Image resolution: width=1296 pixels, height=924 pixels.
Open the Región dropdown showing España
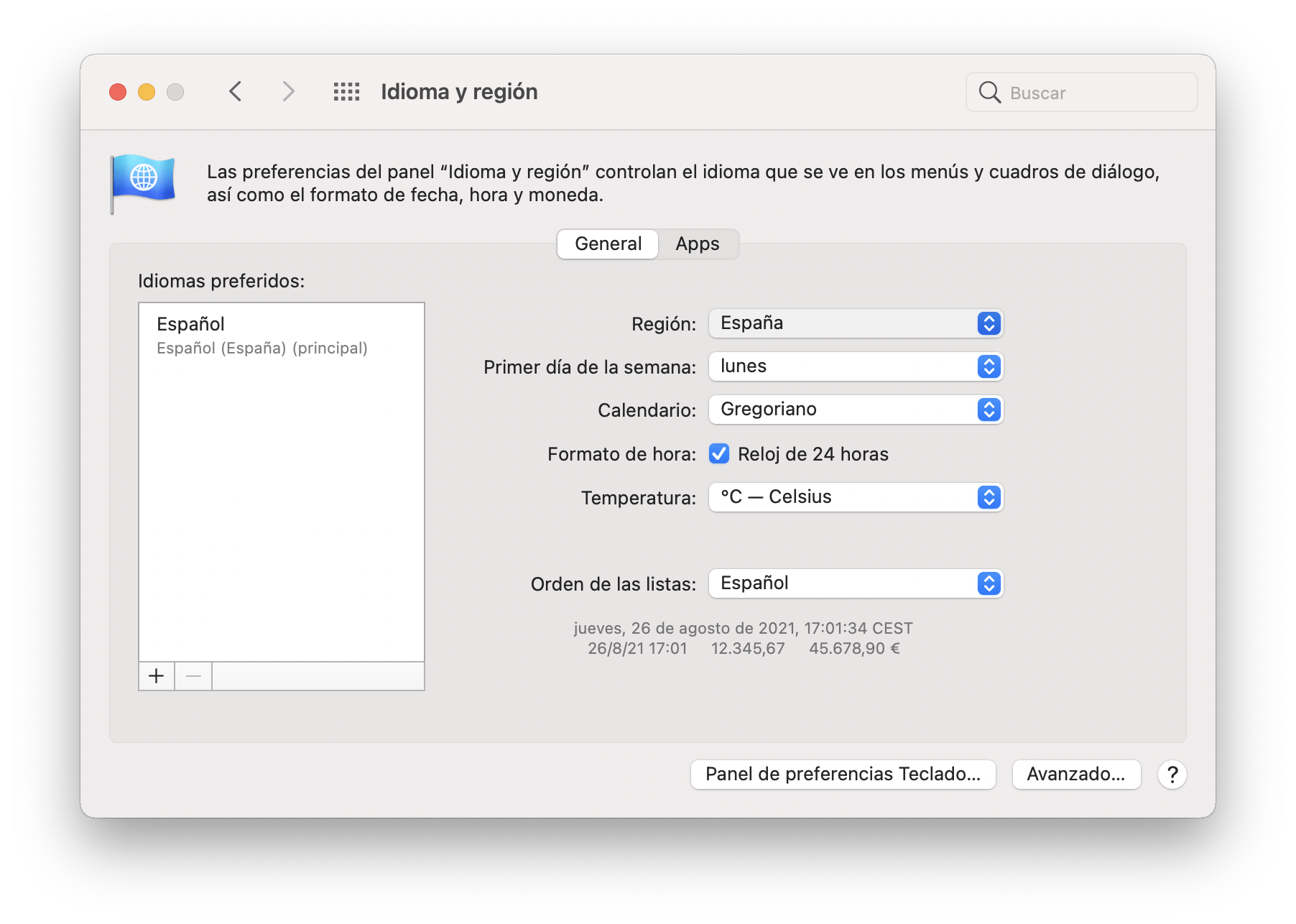(855, 323)
